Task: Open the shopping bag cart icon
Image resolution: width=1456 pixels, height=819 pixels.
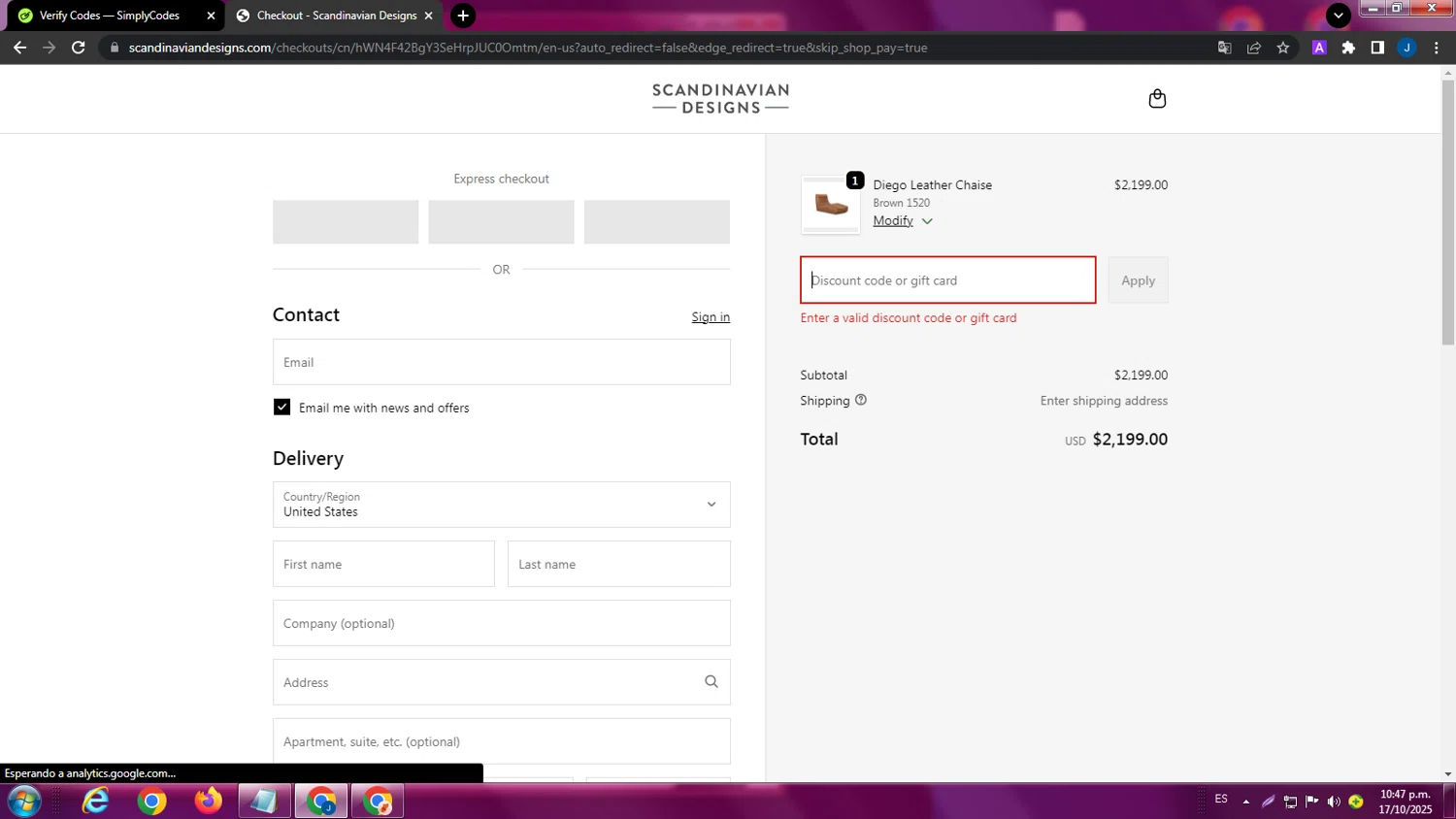Action: tap(1157, 99)
